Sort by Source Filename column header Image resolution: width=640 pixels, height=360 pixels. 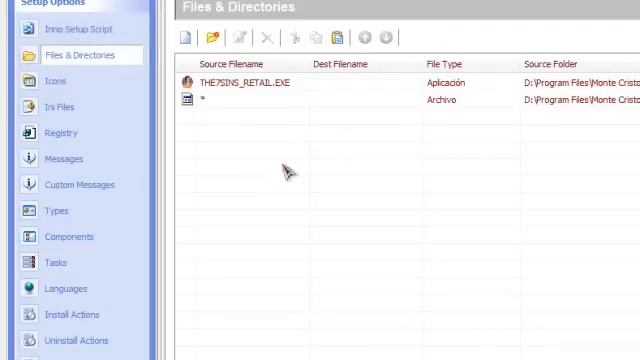pyautogui.click(x=231, y=64)
